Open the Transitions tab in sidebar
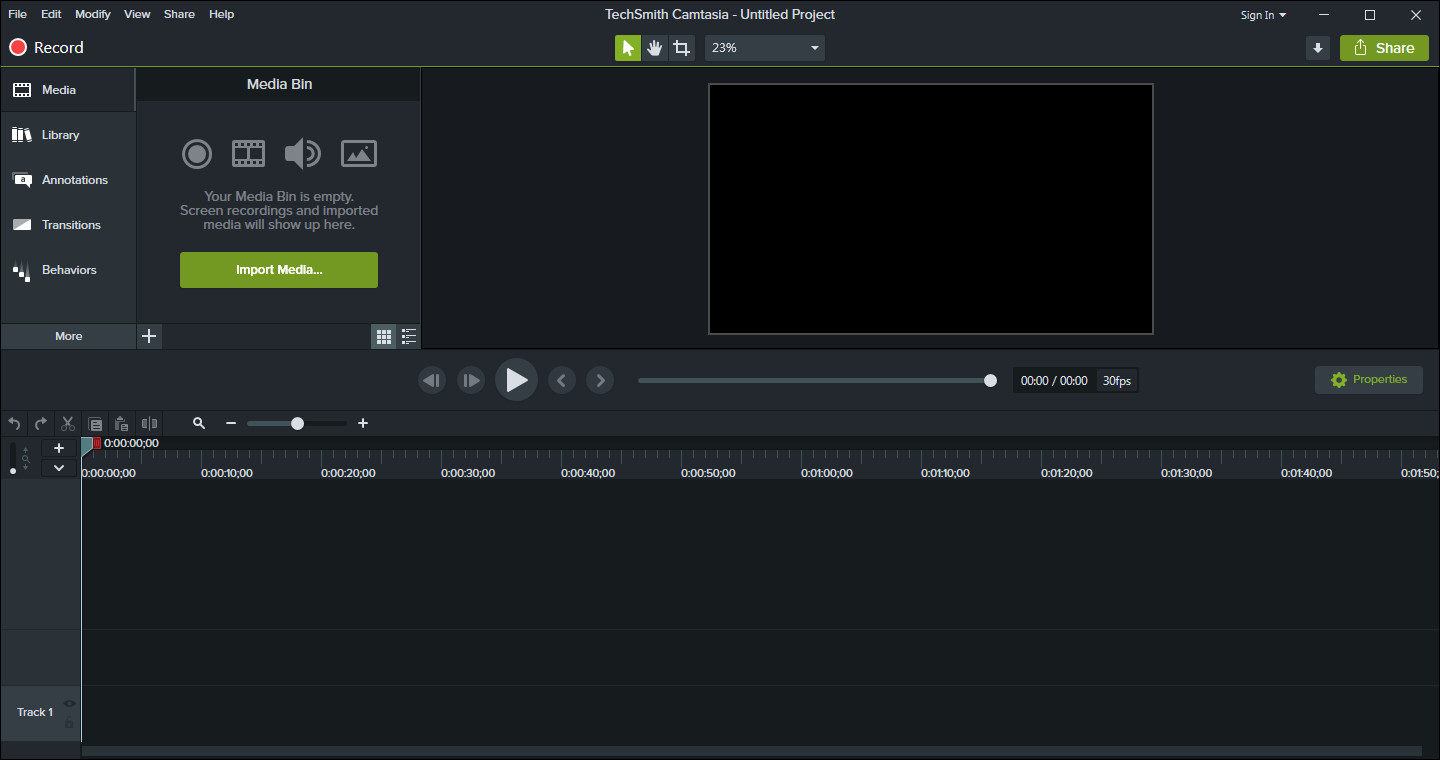Image resolution: width=1440 pixels, height=760 pixels. coord(70,225)
